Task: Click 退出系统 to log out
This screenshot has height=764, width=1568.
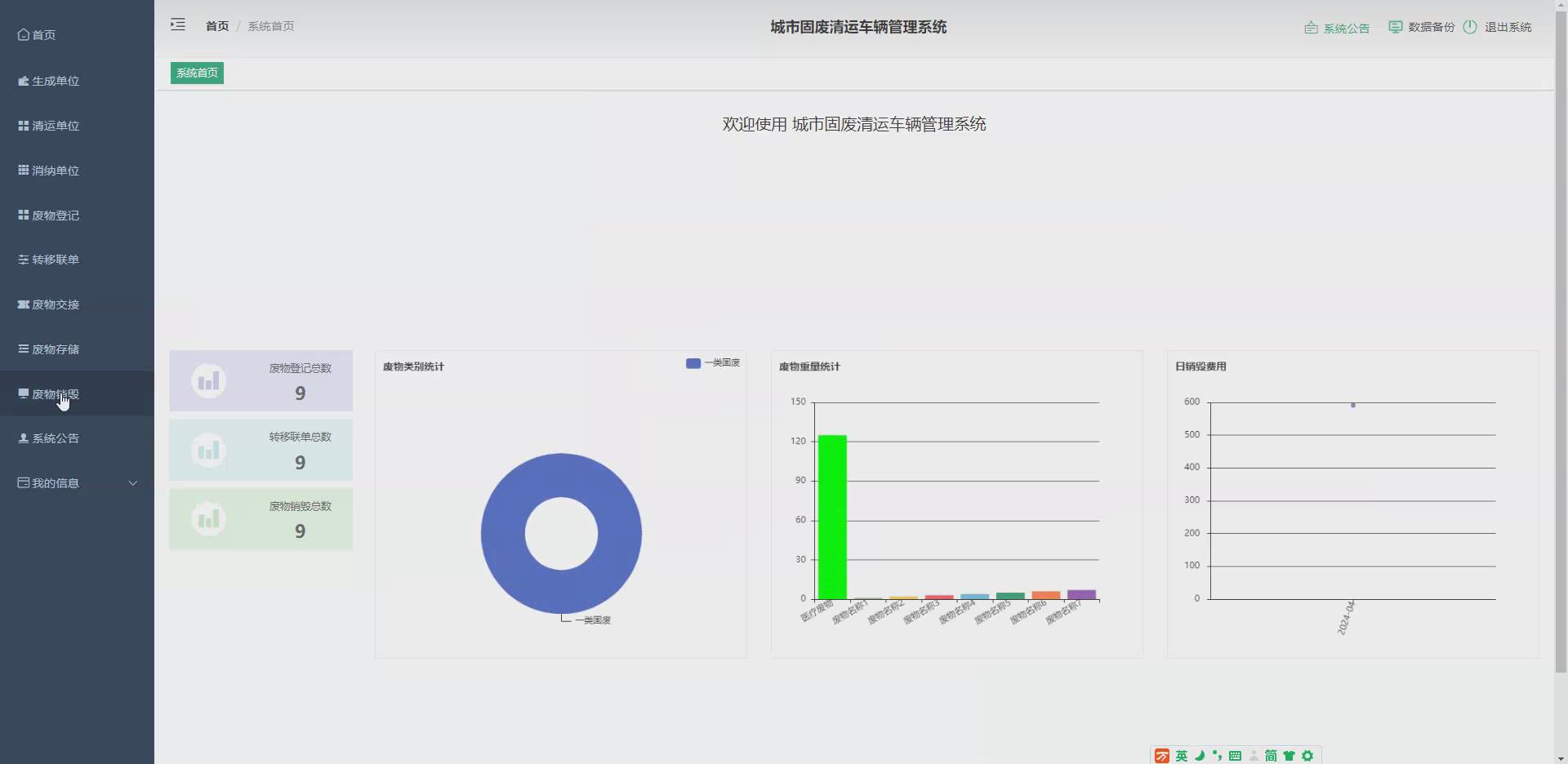Action: tap(1508, 26)
